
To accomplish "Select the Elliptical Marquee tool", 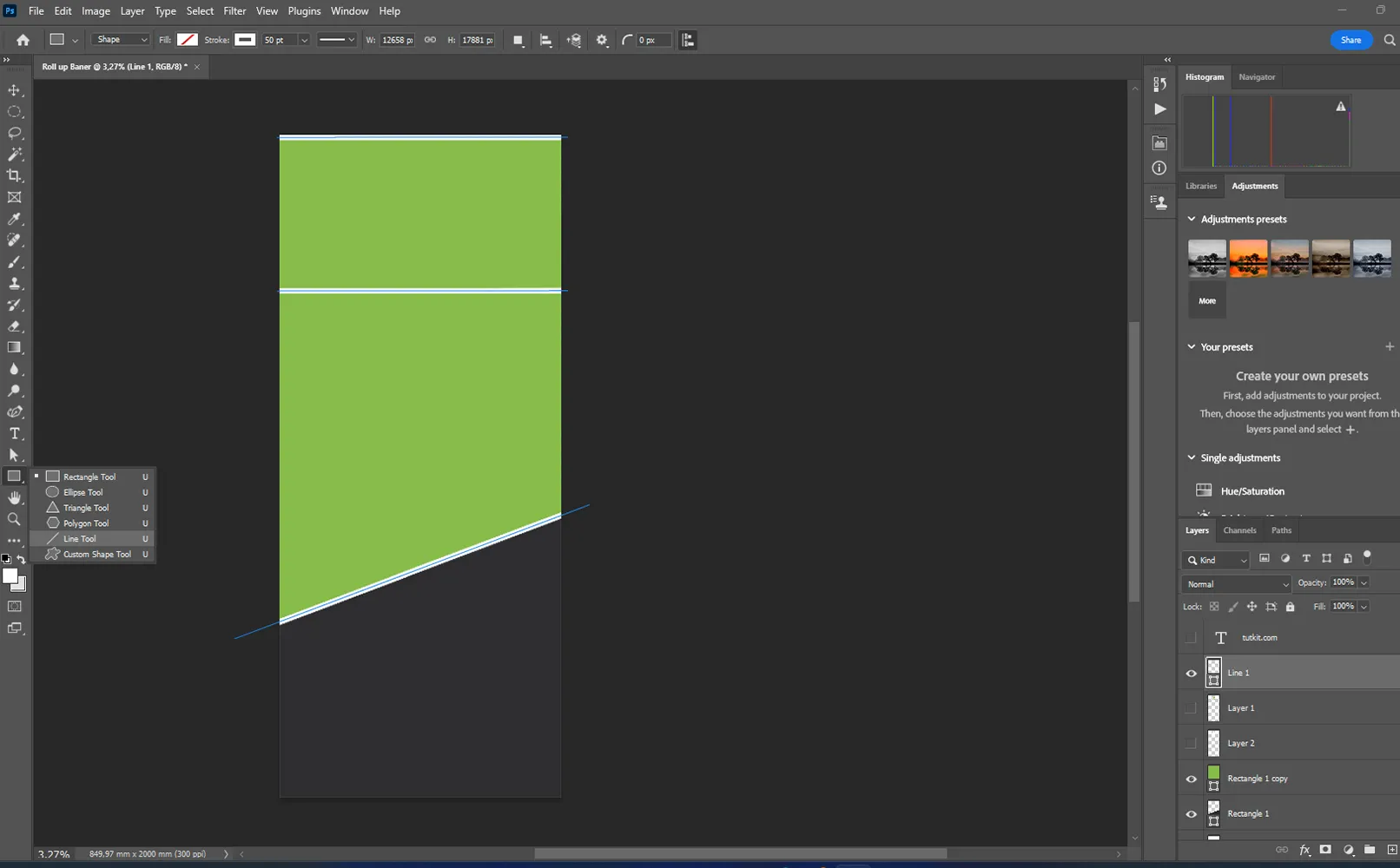I will tap(15, 112).
